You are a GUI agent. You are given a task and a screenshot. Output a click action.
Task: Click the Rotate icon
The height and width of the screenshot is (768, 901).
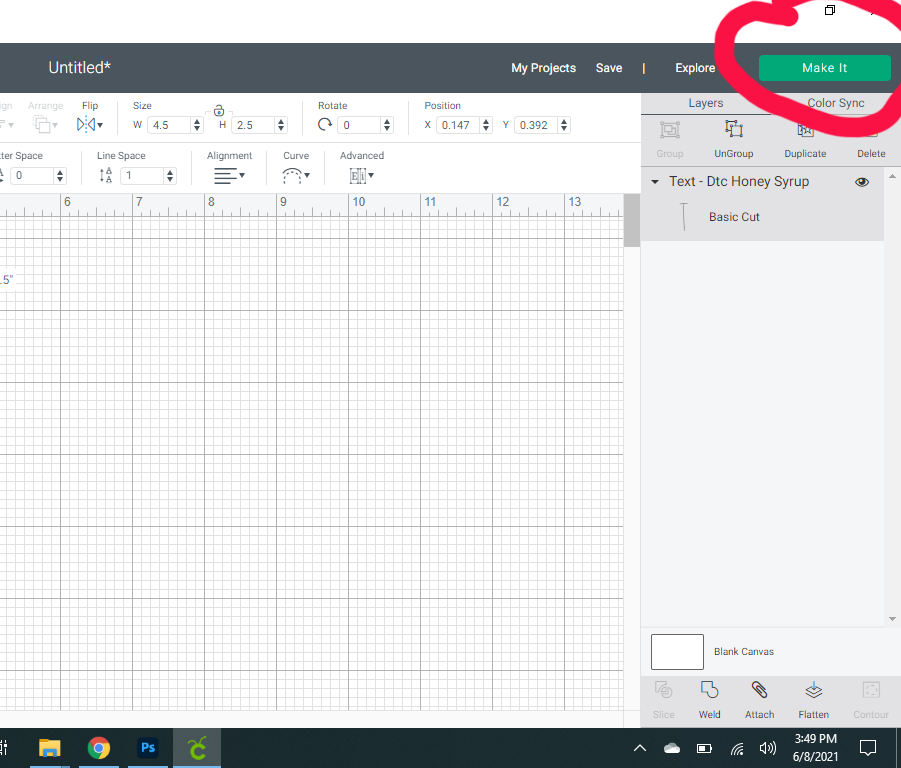325,125
